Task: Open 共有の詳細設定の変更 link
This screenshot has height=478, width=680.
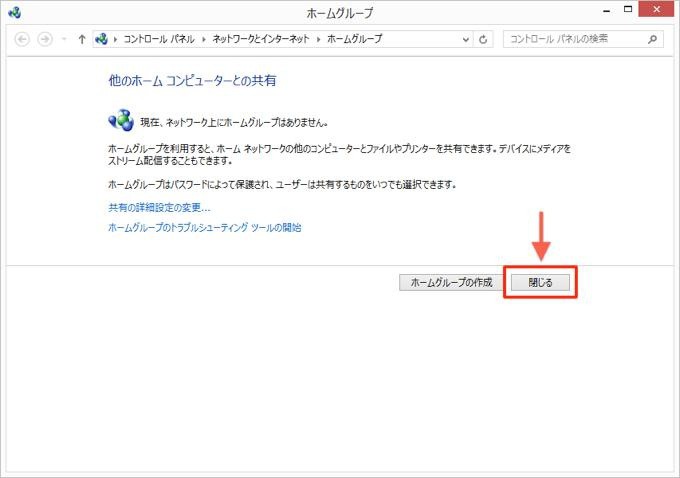Action: tap(159, 207)
